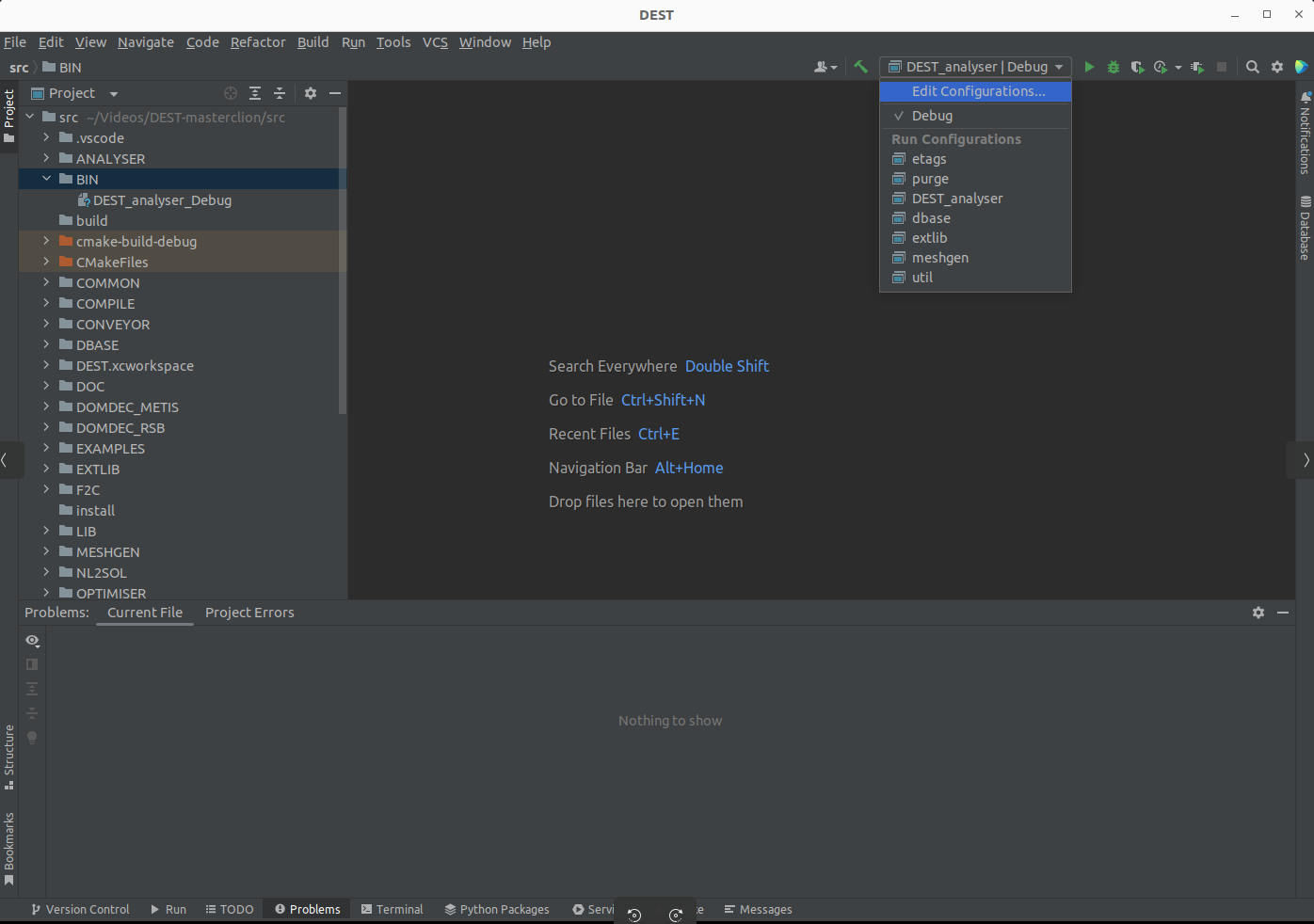
Task: Click the green Run button in toolbar
Action: point(1089,67)
